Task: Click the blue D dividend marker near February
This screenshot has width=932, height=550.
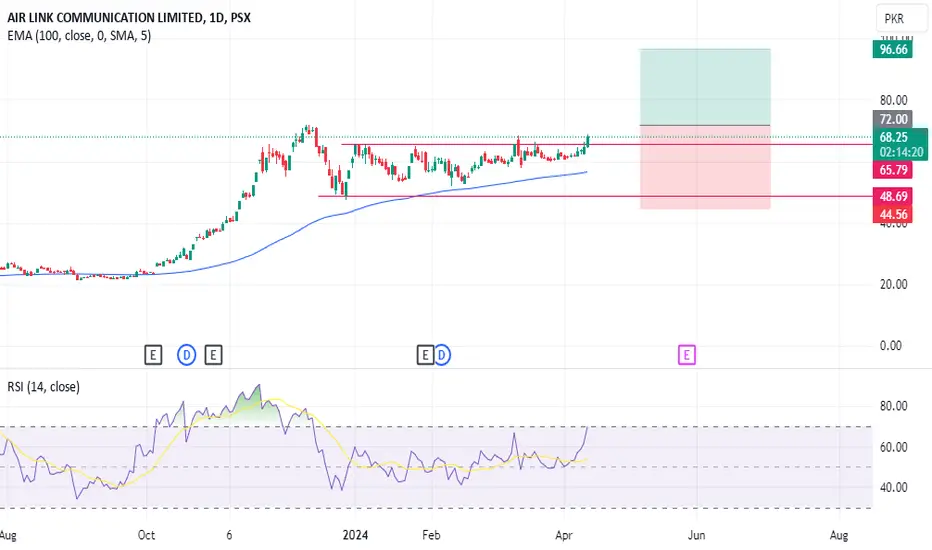Action: [442, 355]
